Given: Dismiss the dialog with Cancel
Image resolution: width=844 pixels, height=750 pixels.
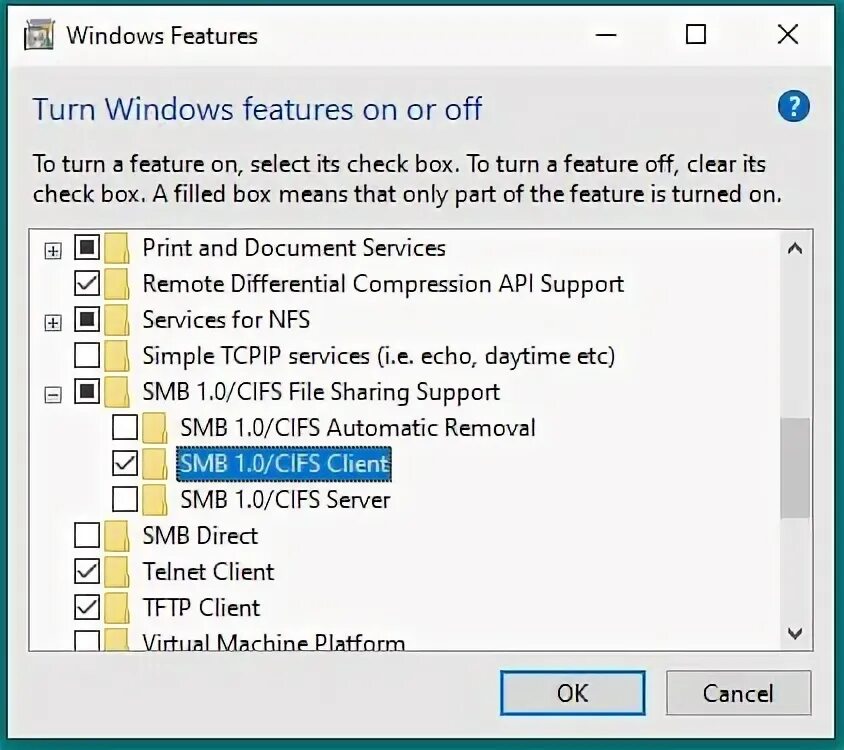Looking at the screenshot, I should coord(738,693).
